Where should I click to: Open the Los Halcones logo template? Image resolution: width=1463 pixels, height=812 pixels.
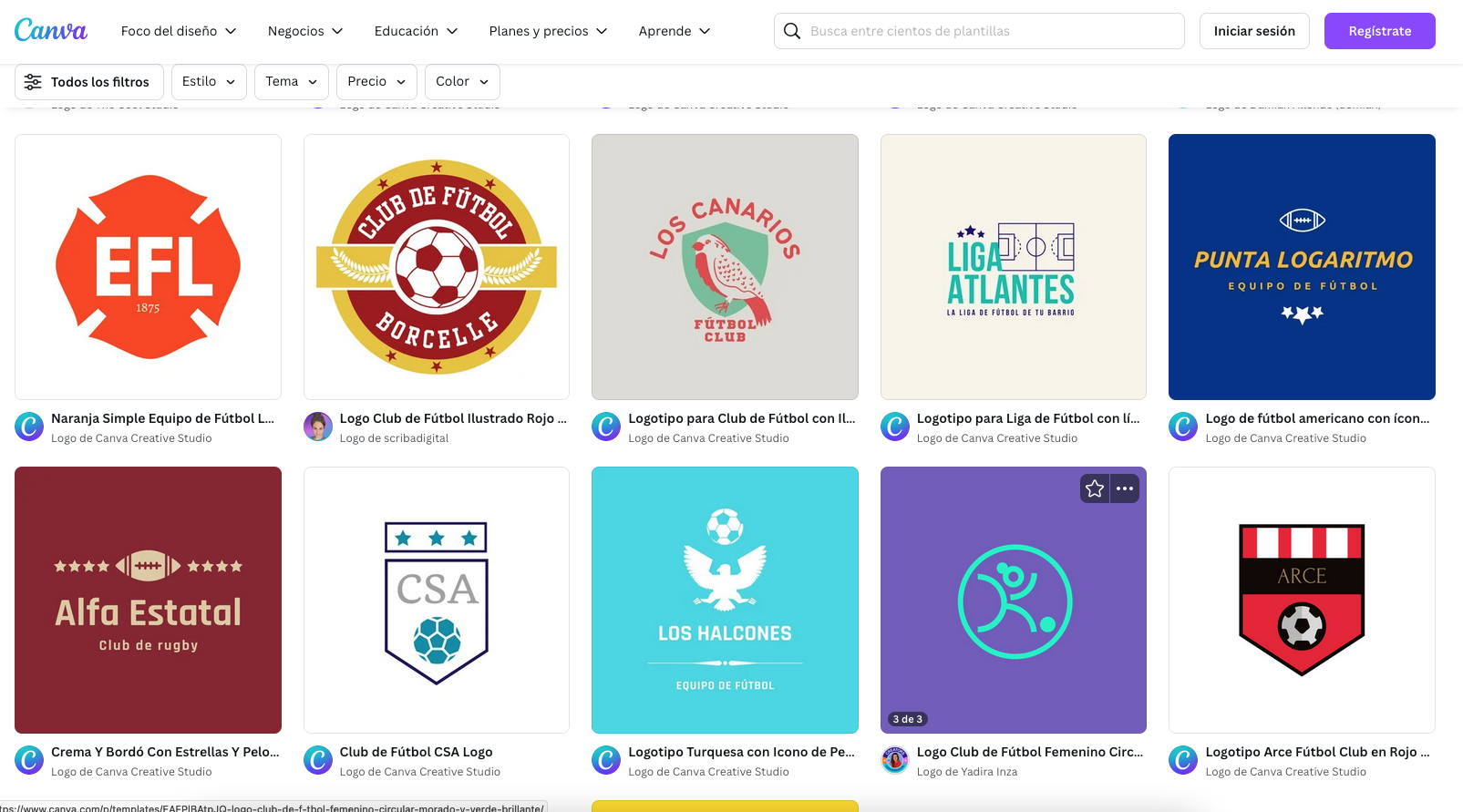coord(725,600)
